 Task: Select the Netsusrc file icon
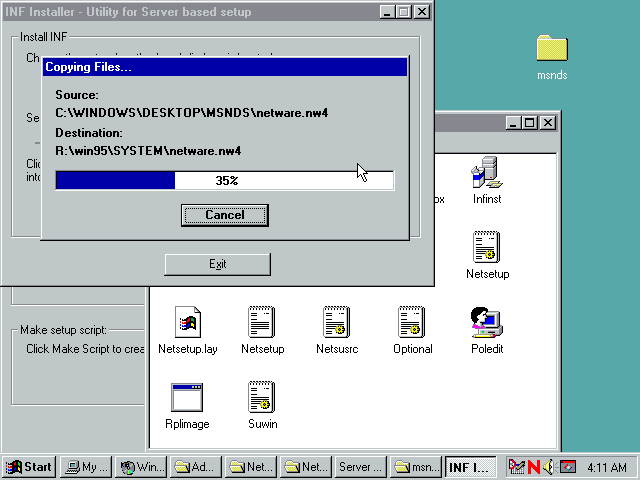[337, 330]
